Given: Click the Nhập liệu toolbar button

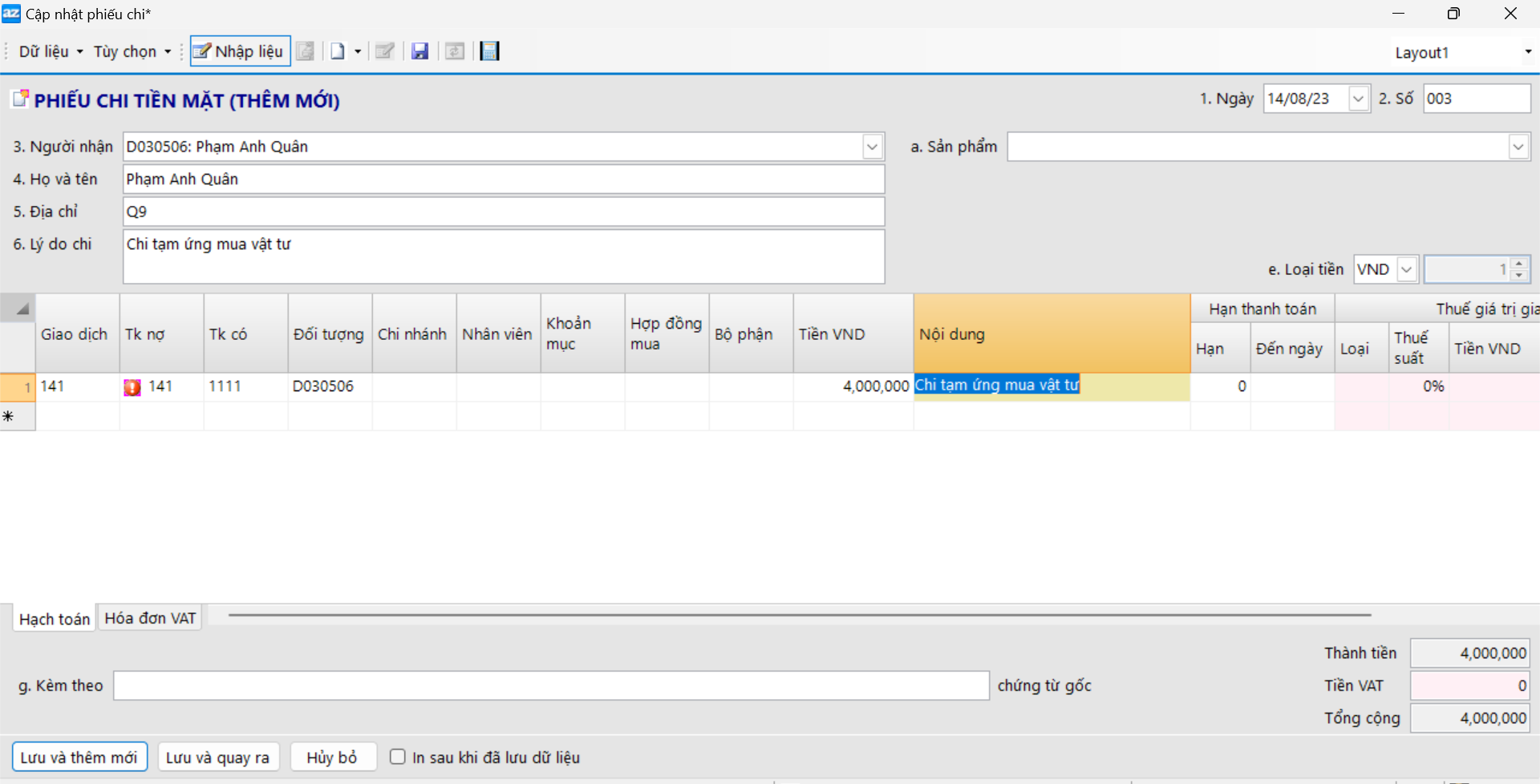Looking at the screenshot, I should pyautogui.click(x=240, y=51).
